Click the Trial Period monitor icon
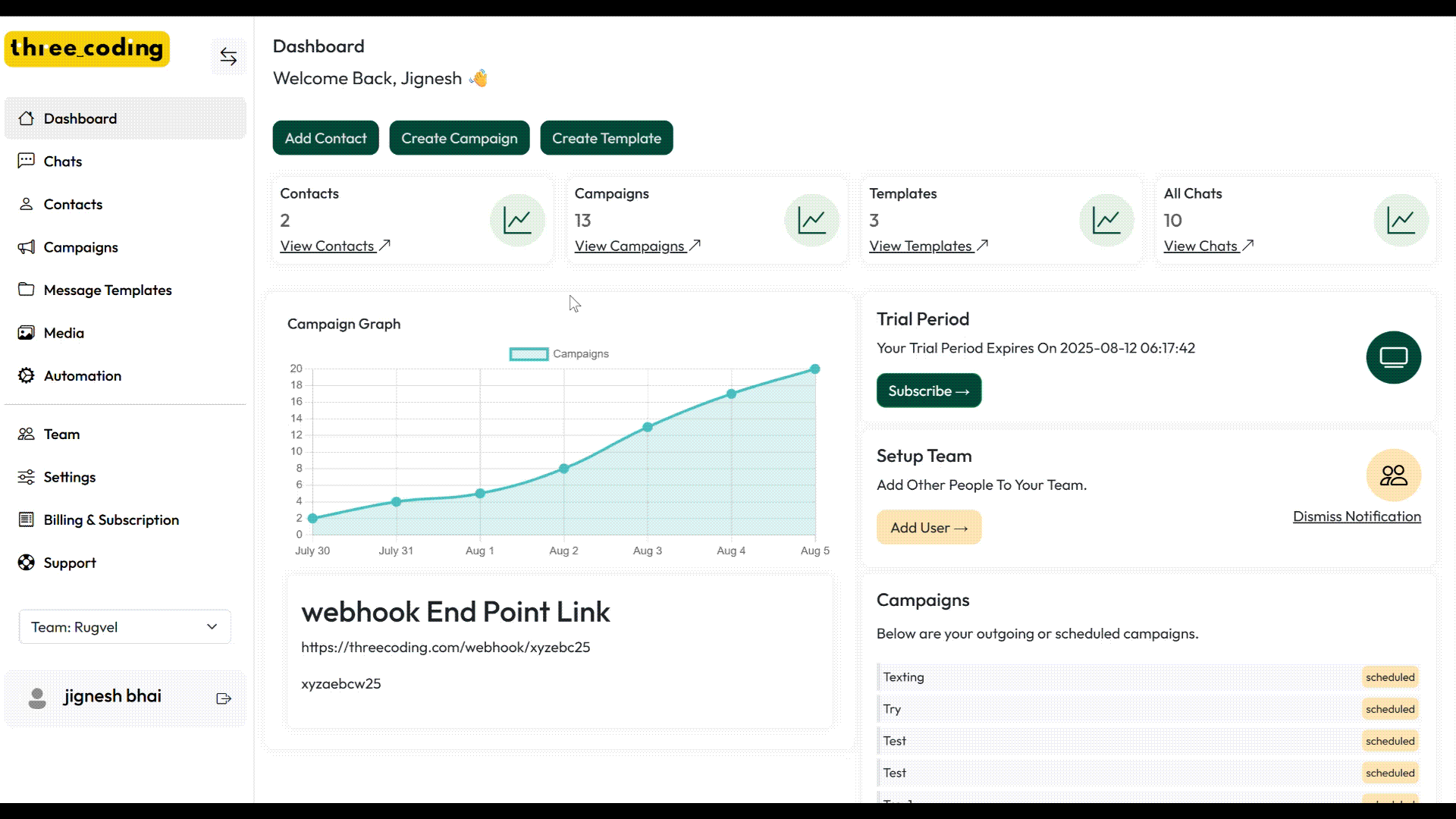1456x819 pixels. (x=1393, y=357)
